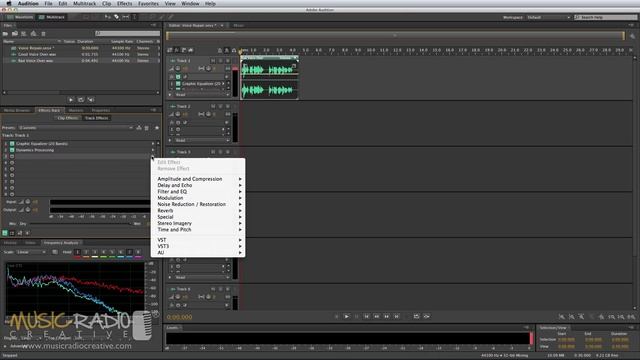Viewport: 640px width, 360px height.
Task: Open the Filter and EQ submenu
Action: point(198,191)
